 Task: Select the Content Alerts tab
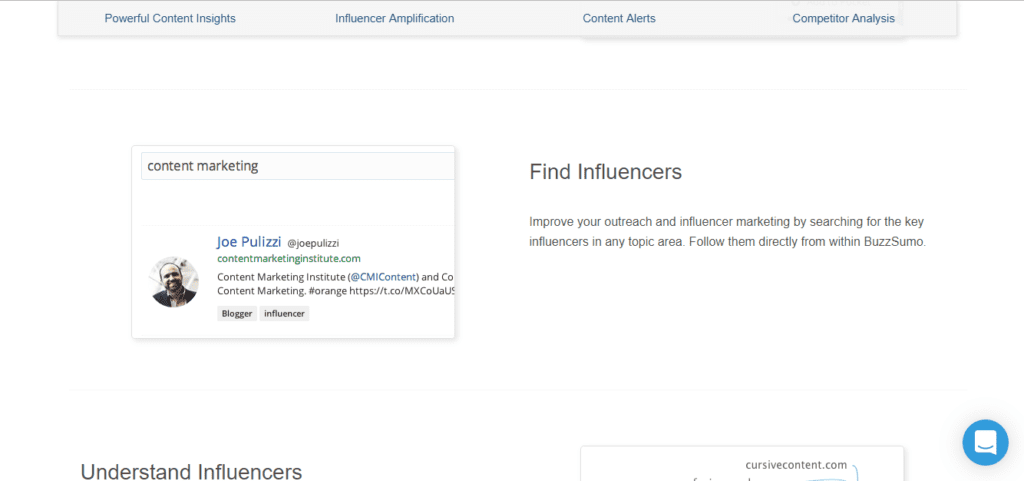tap(619, 18)
